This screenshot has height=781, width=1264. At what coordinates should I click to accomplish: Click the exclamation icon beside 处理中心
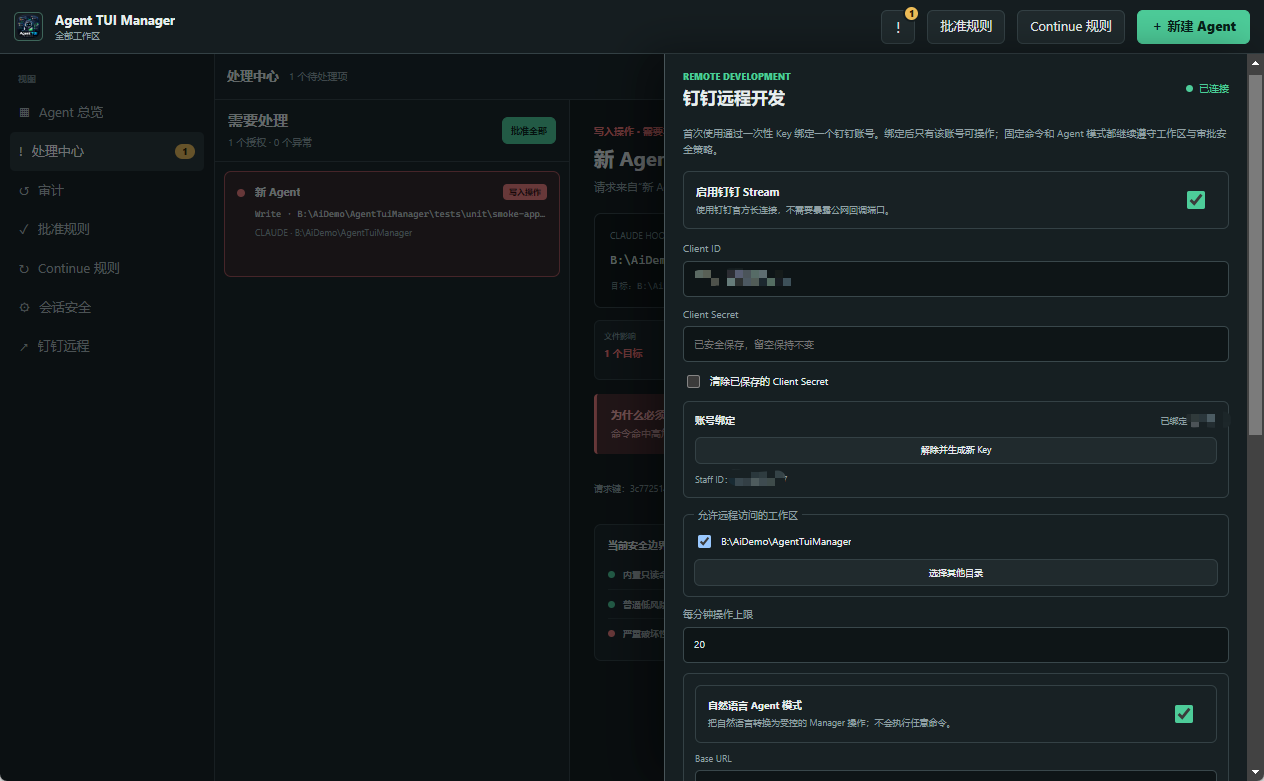point(21,151)
